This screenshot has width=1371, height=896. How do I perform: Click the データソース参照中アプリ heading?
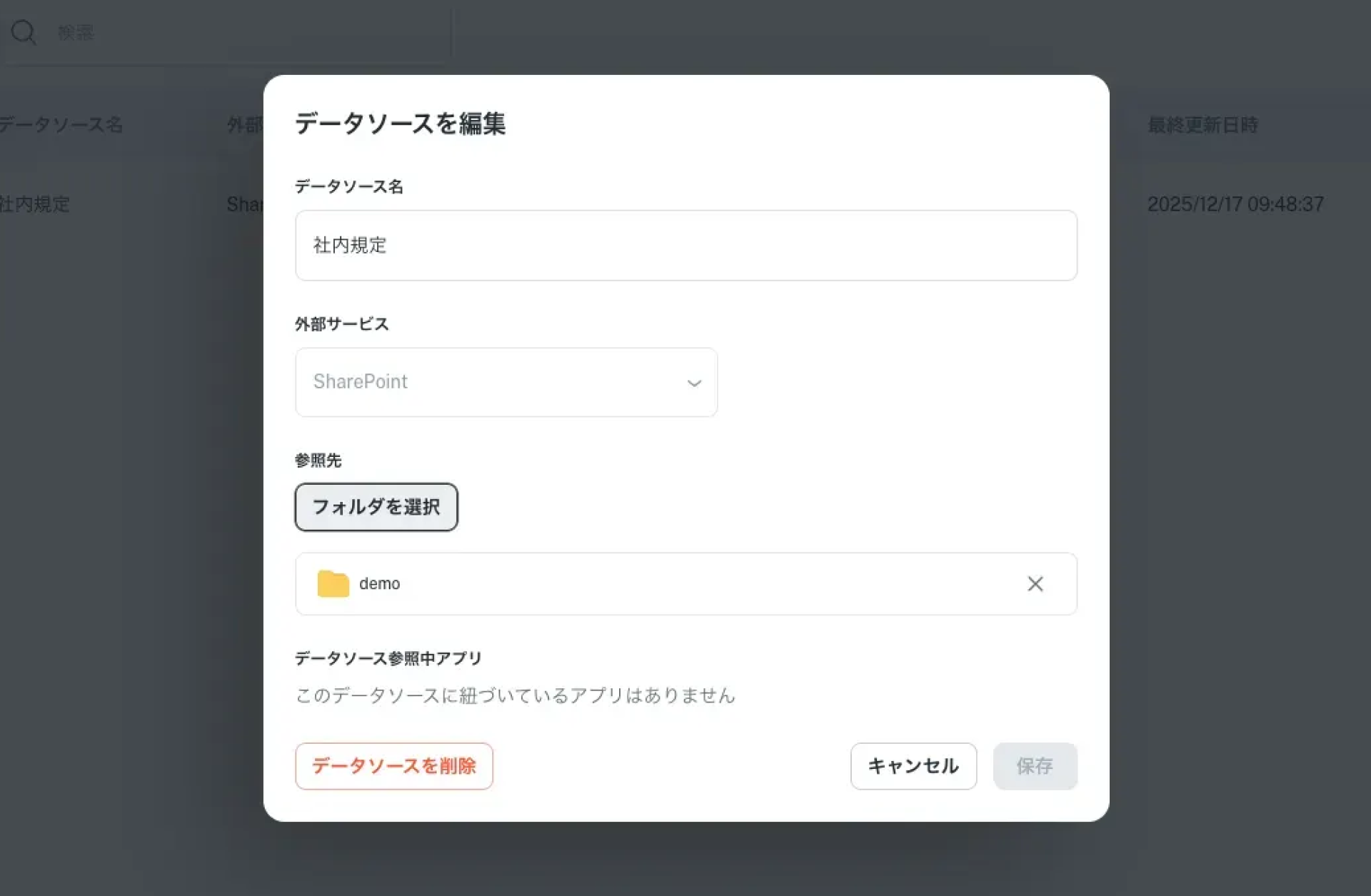pos(388,658)
